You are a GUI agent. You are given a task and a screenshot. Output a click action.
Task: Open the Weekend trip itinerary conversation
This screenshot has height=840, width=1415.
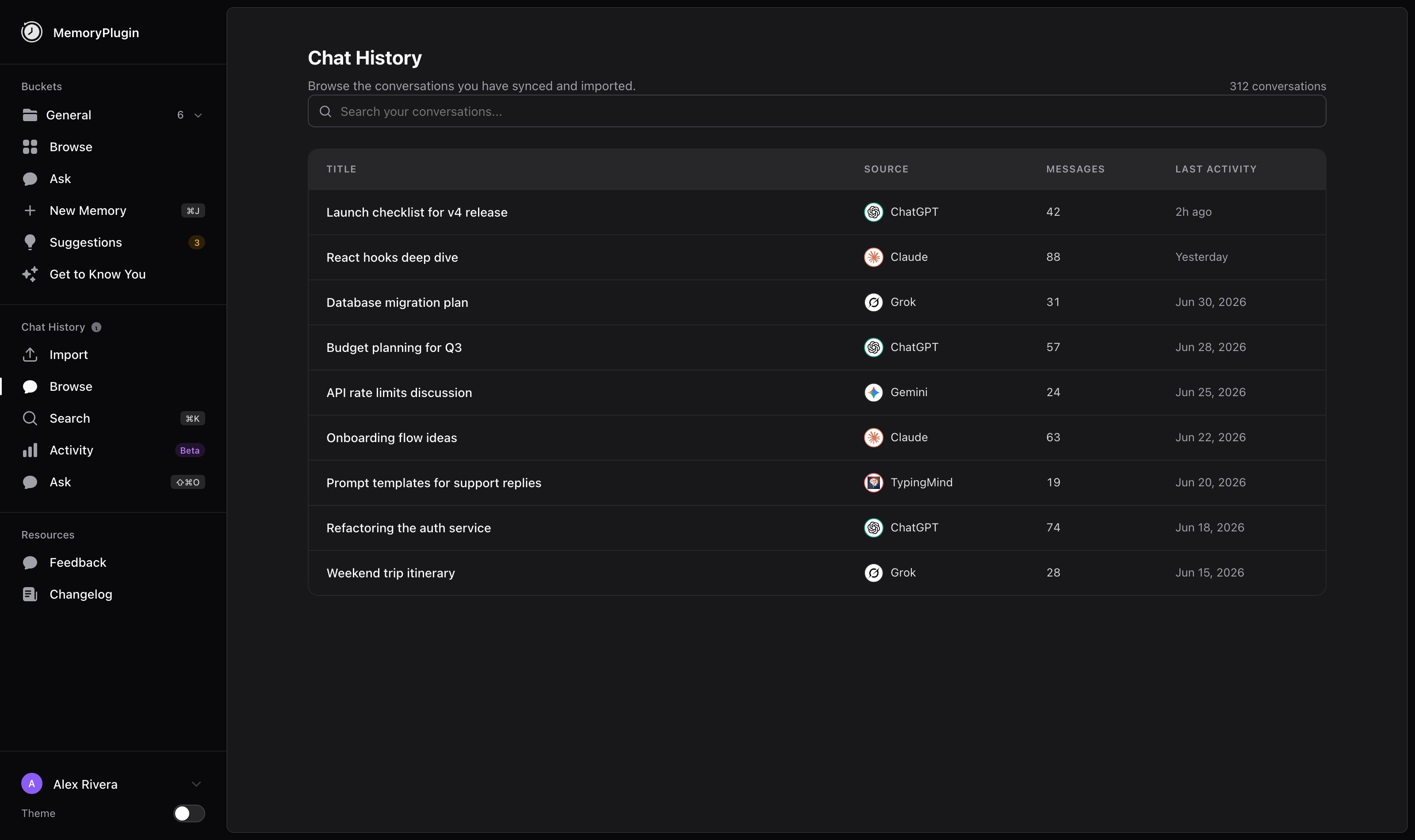(817, 573)
